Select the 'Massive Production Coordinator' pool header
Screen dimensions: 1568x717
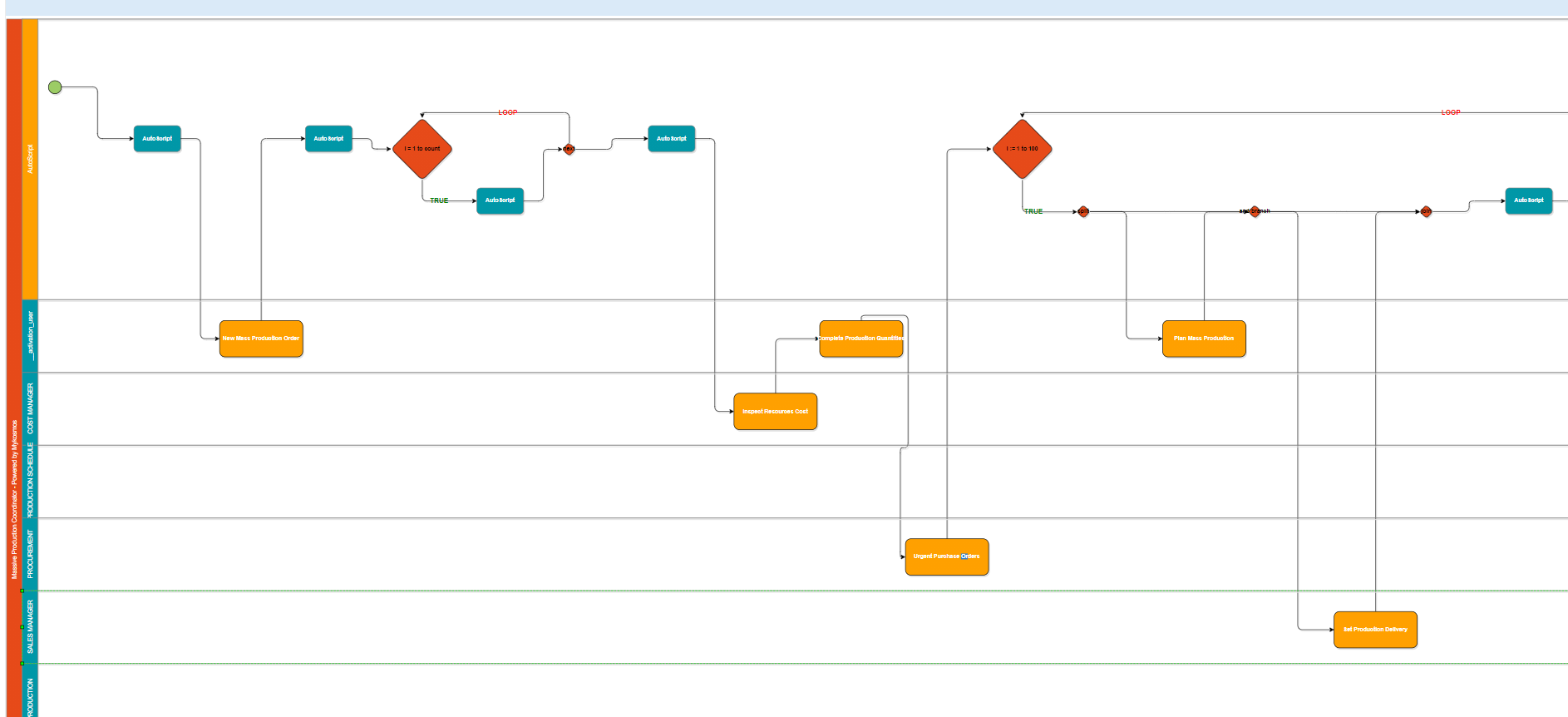[x=14, y=368]
